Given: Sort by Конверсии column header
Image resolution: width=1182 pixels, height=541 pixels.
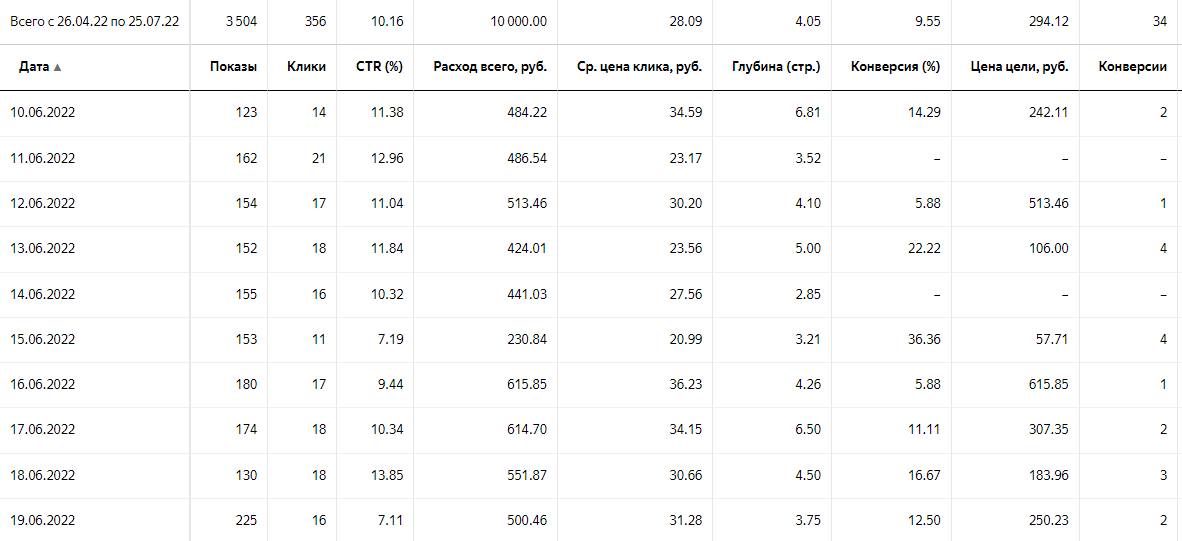Looking at the screenshot, I should (x=1134, y=67).
